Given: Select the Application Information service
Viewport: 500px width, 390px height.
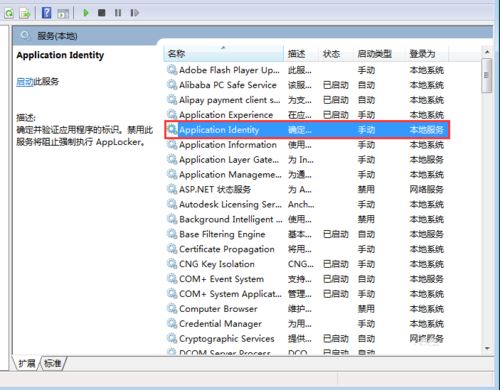Looking at the screenshot, I should [x=307, y=145].
